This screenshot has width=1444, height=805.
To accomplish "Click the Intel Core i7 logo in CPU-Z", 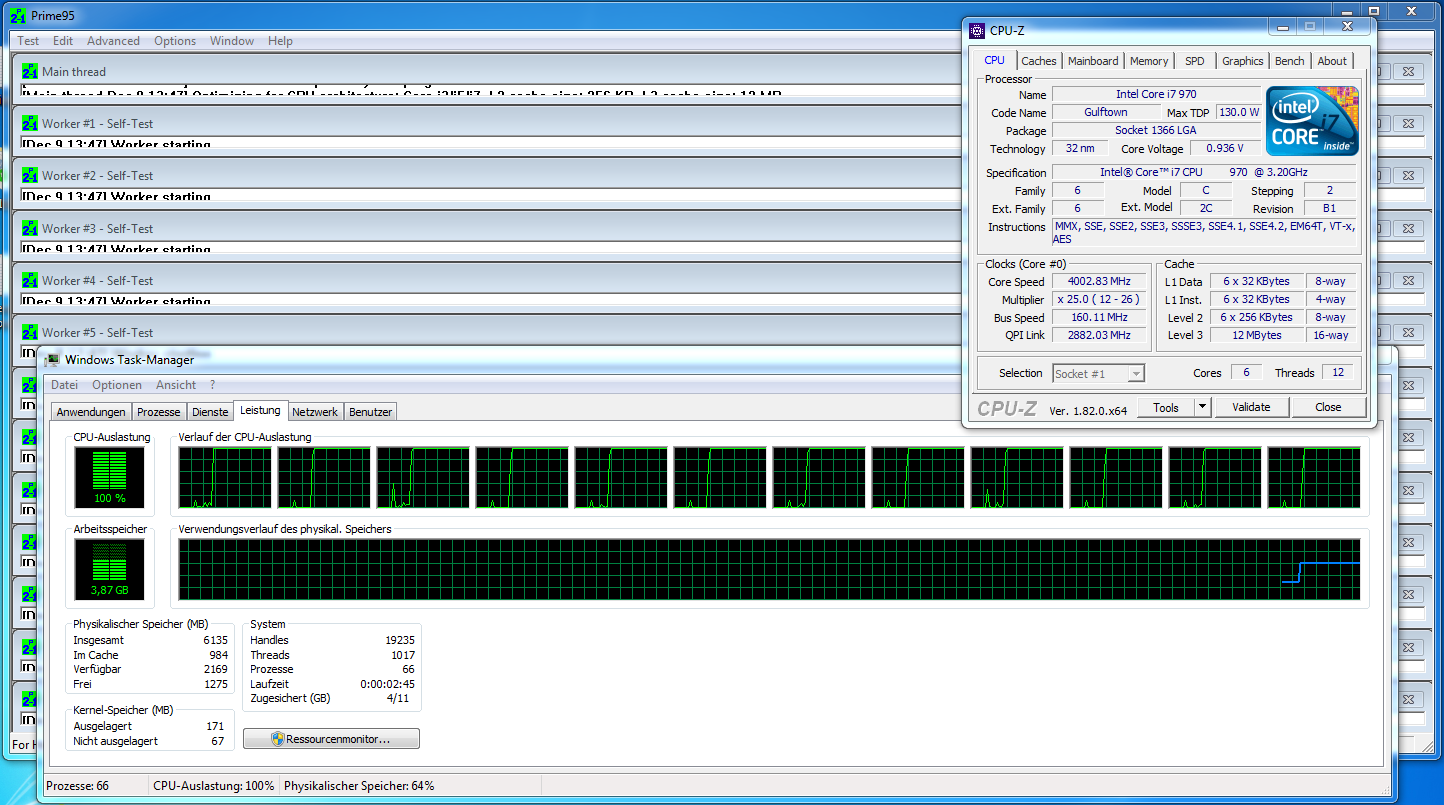I will 1312,121.
